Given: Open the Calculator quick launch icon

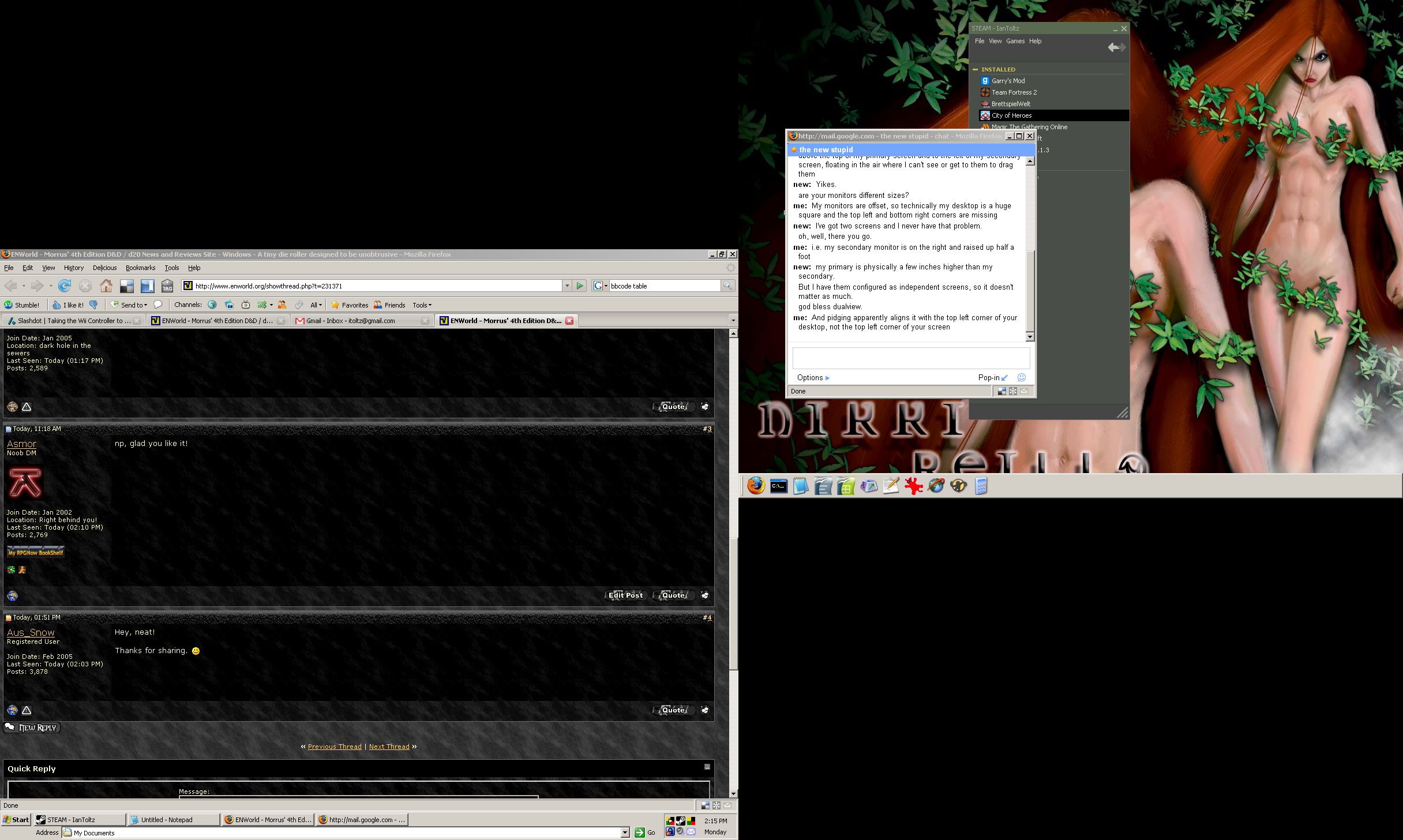Looking at the screenshot, I should point(981,486).
